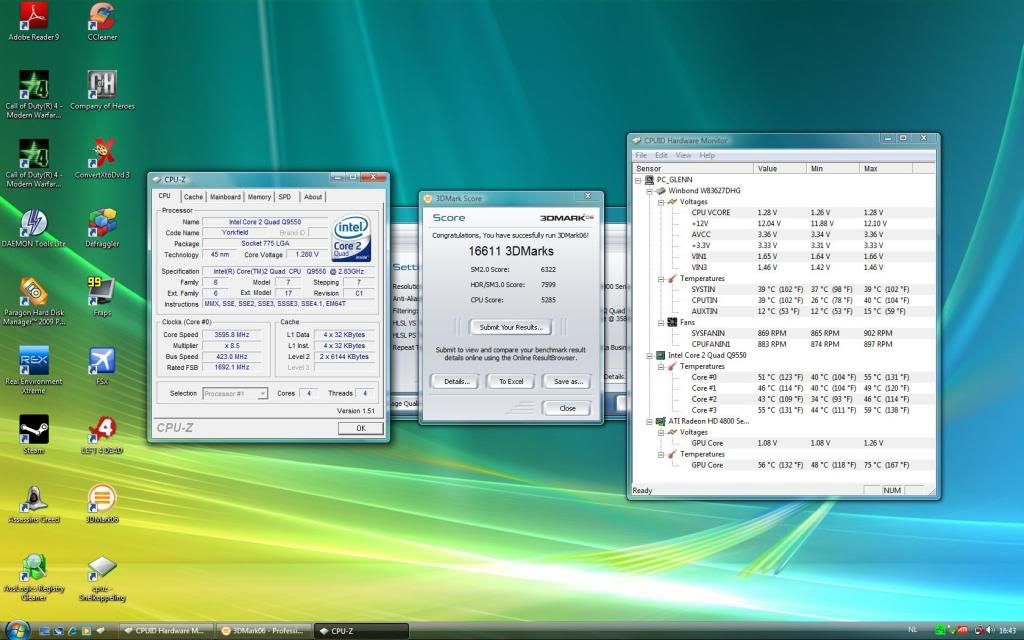Collapse Voltages under Winbond W83627DHG
Screen dimensions: 1024x640
661,202
